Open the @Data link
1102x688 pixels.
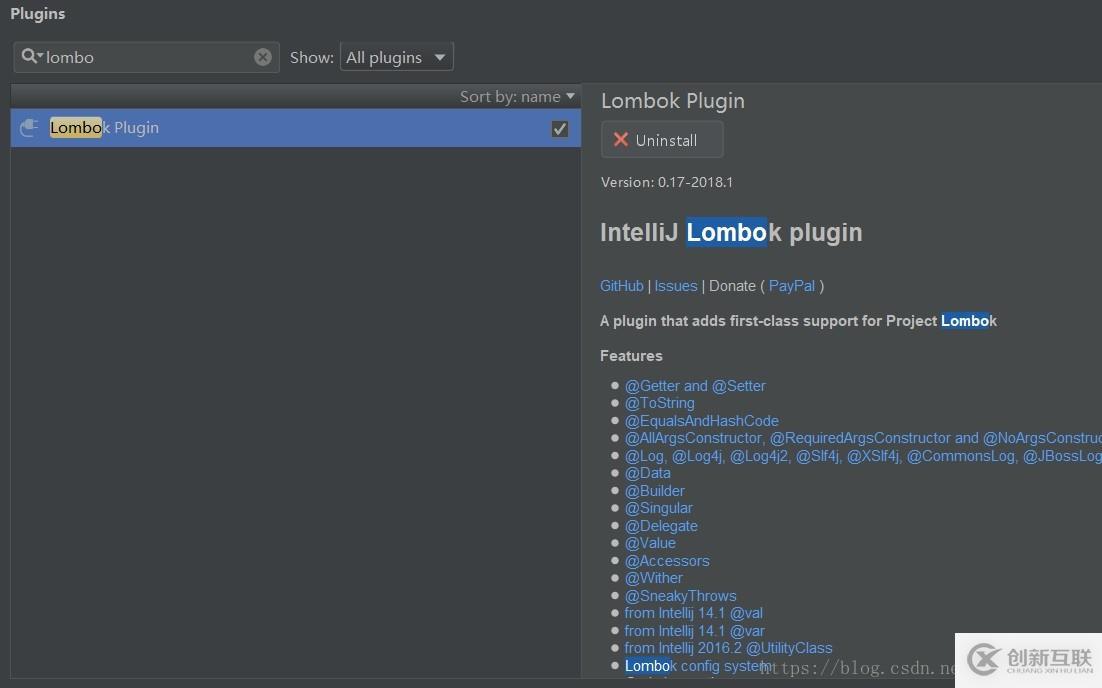point(648,472)
